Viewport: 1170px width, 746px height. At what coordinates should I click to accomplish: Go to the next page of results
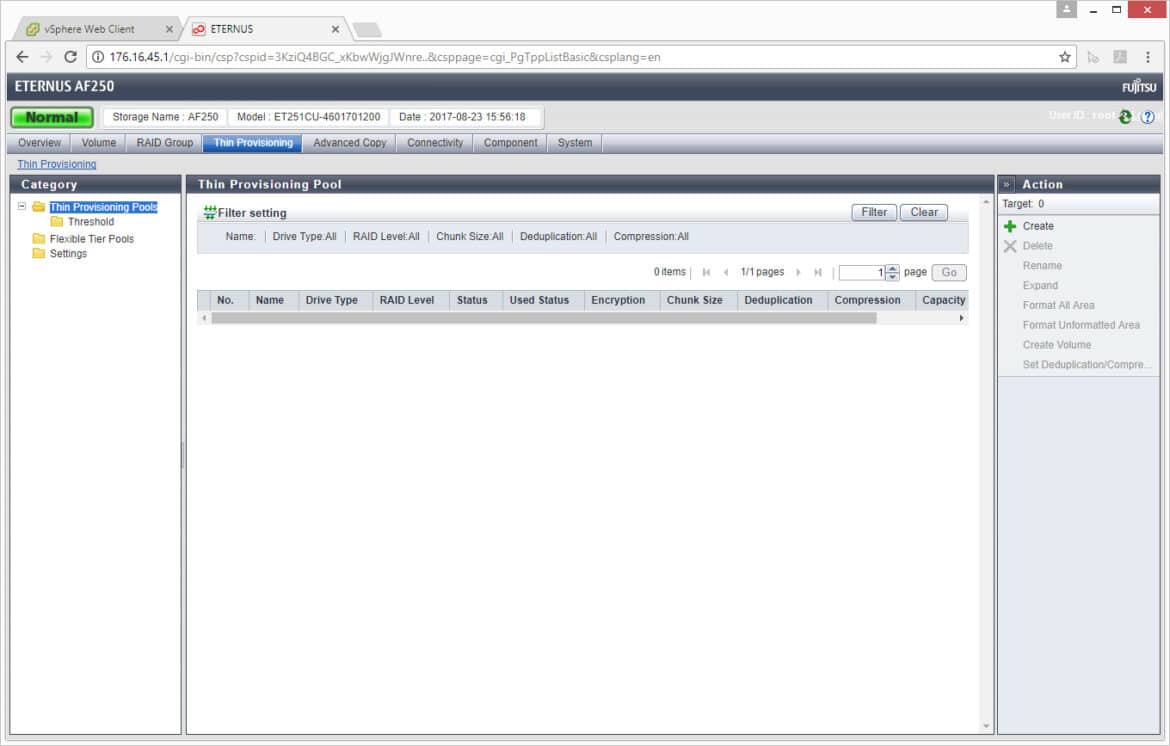tap(798, 272)
